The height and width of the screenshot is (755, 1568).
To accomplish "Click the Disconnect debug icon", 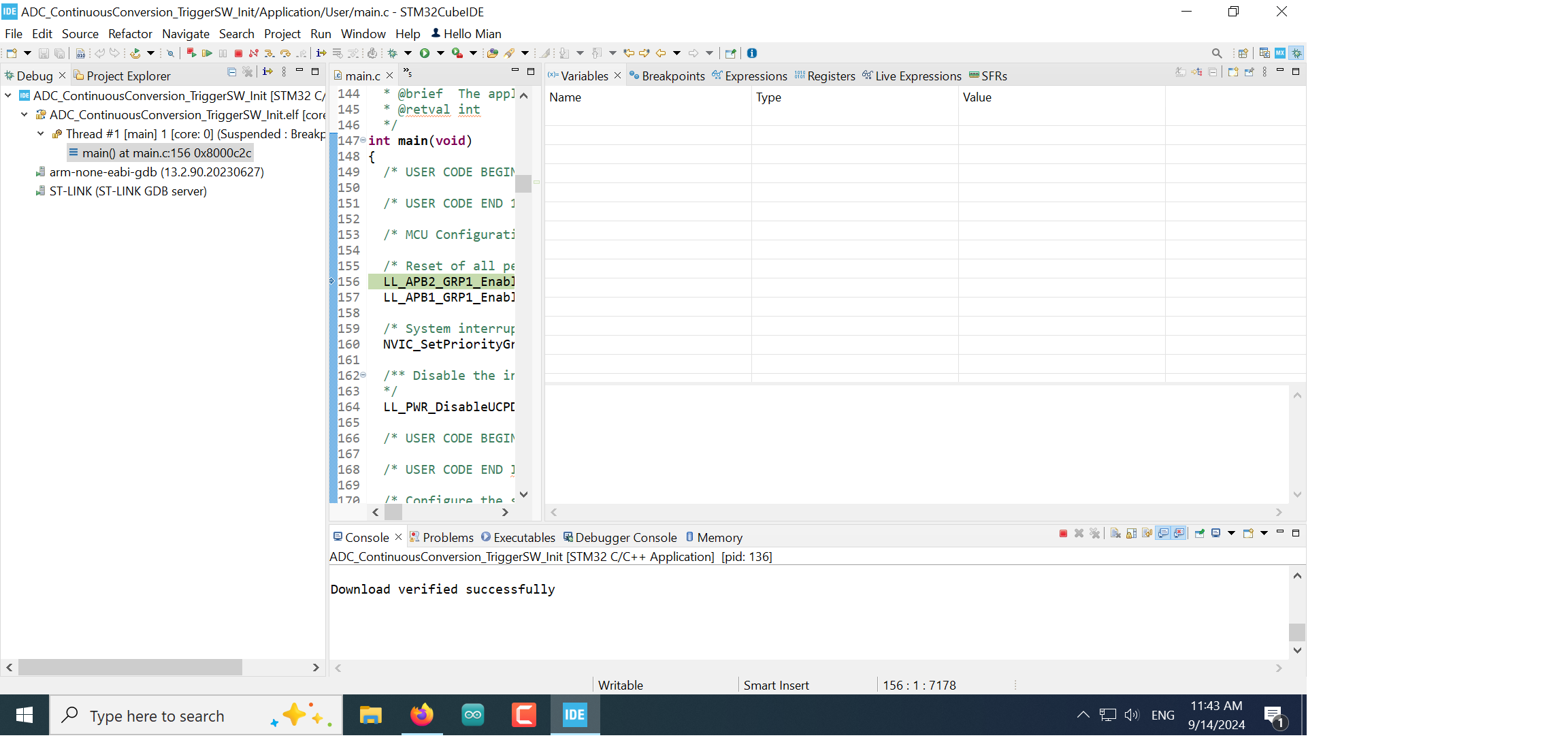I will [x=254, y=53].
